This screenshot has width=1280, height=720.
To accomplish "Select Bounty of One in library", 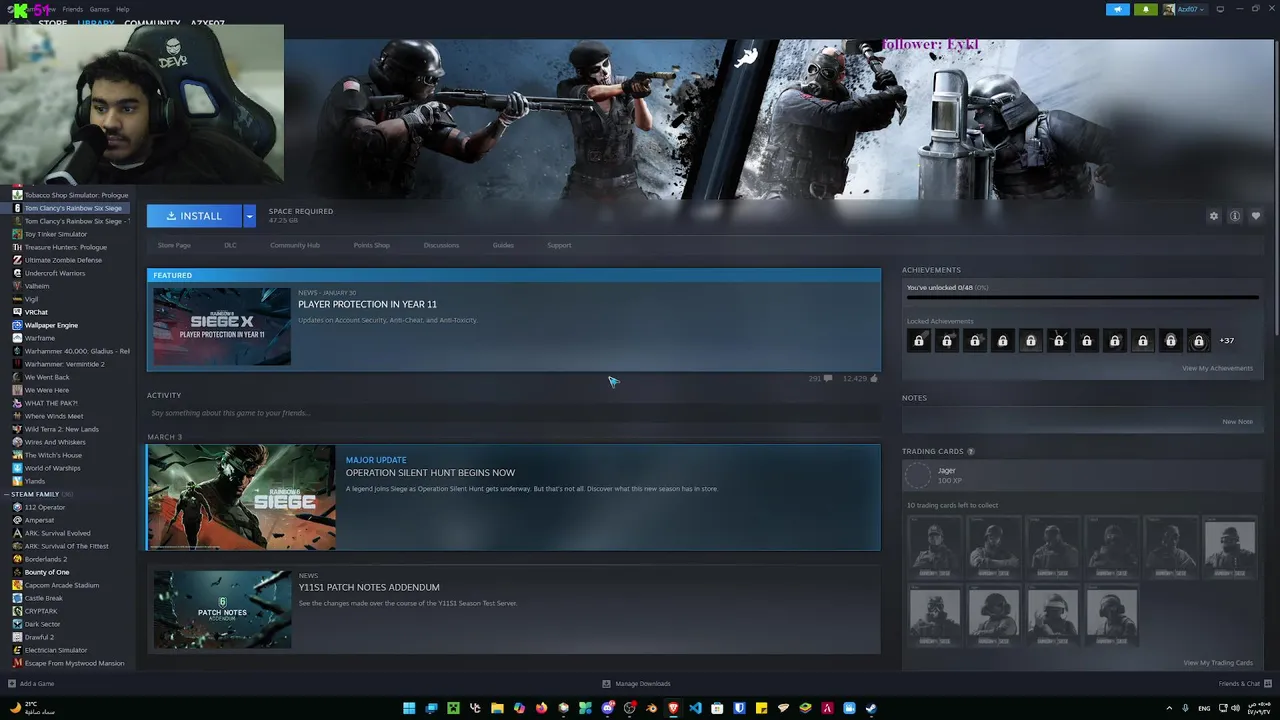I will (x=47, y=572).
